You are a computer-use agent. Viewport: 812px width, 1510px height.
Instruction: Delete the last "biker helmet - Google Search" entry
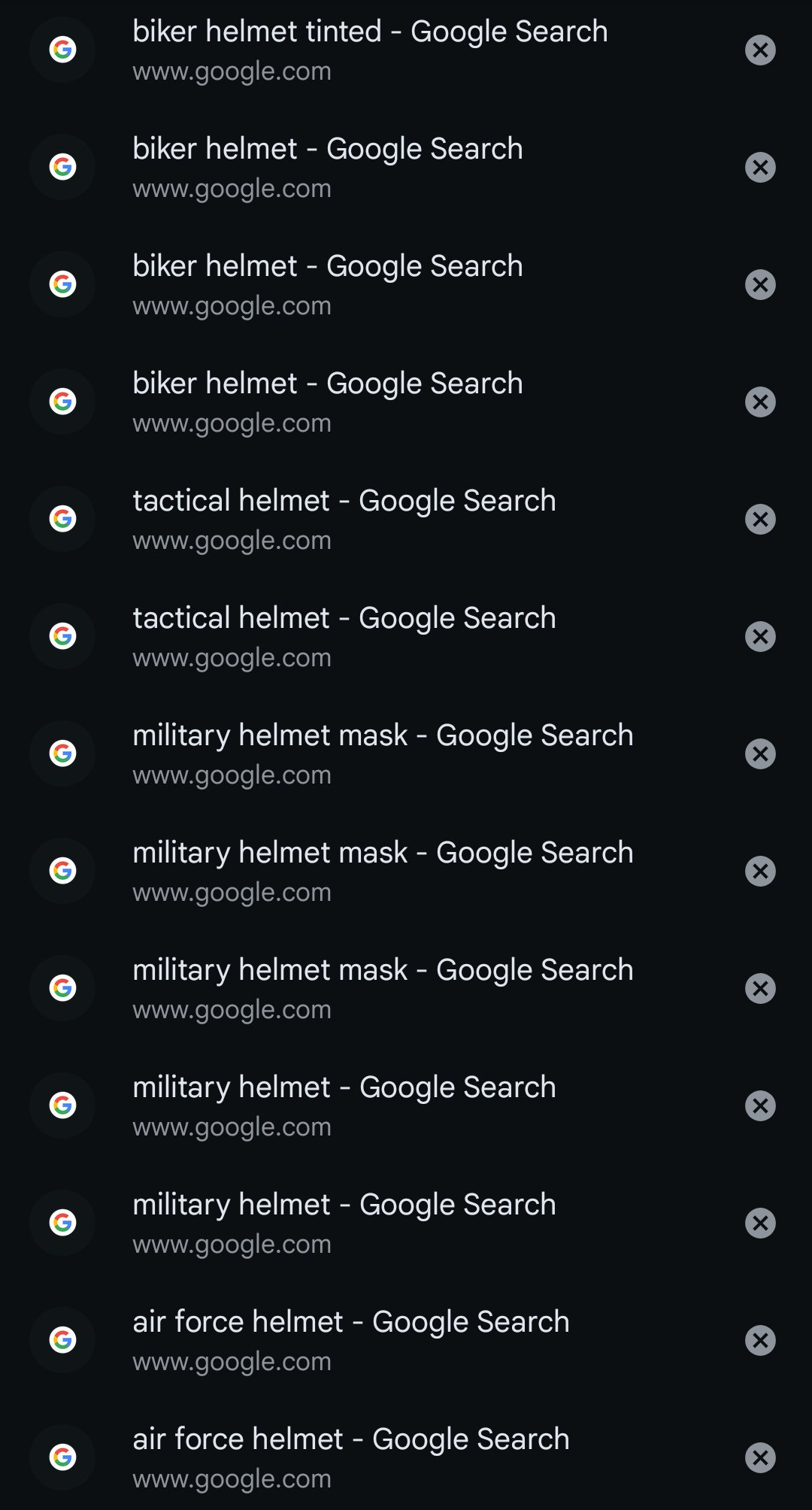click(x=760, y=402)
